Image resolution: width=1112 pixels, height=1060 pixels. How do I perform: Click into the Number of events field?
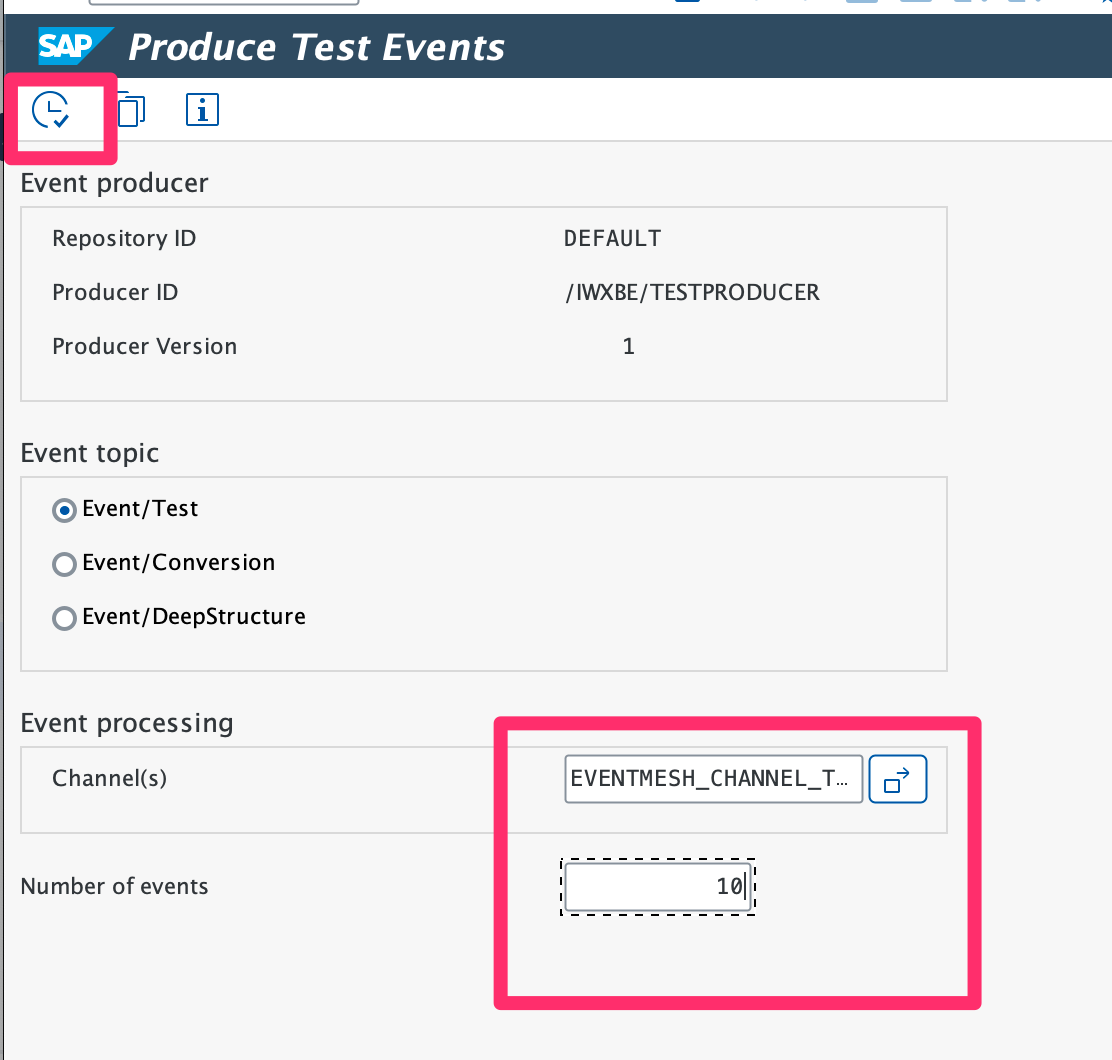pos(656,887)
